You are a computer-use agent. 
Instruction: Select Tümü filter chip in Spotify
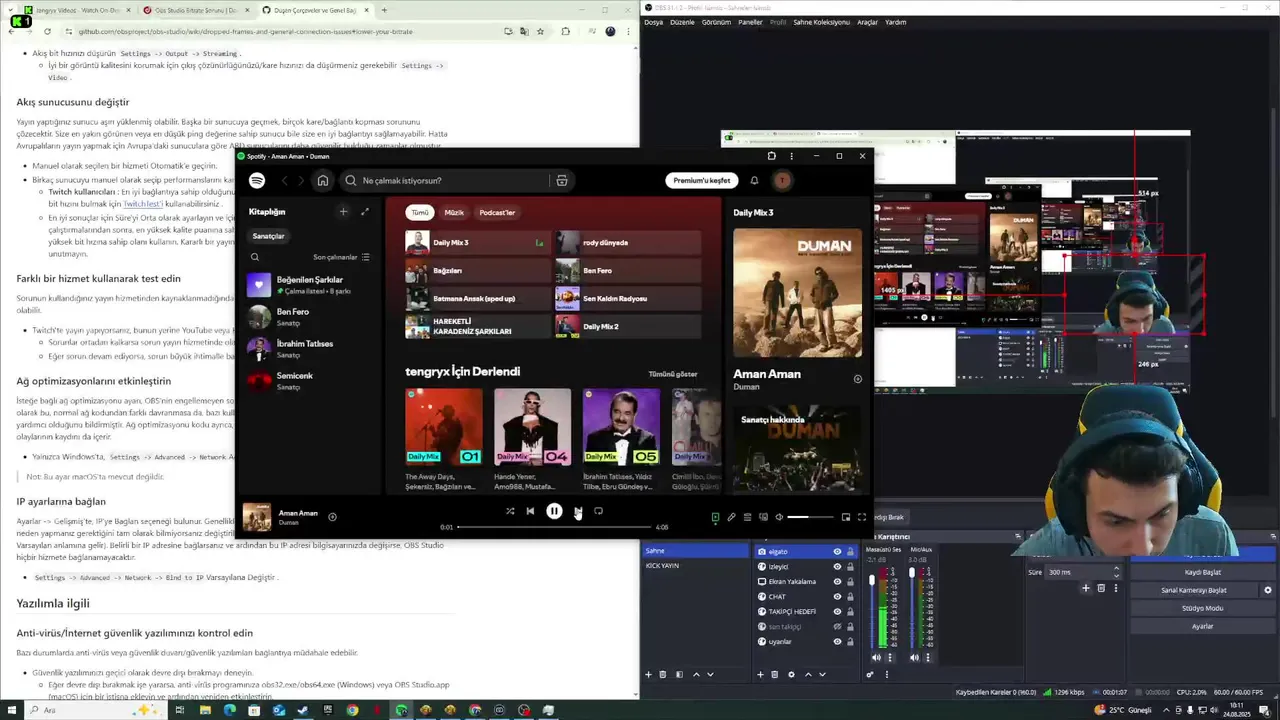coord(420,212)
